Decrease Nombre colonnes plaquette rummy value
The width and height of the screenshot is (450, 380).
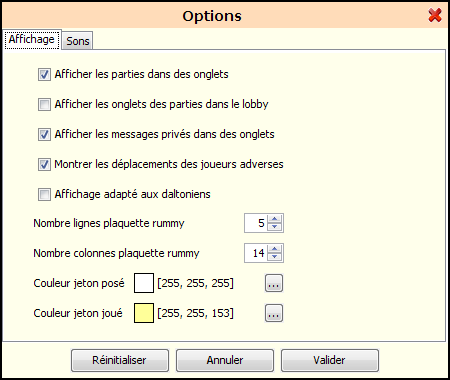[275, 257]
